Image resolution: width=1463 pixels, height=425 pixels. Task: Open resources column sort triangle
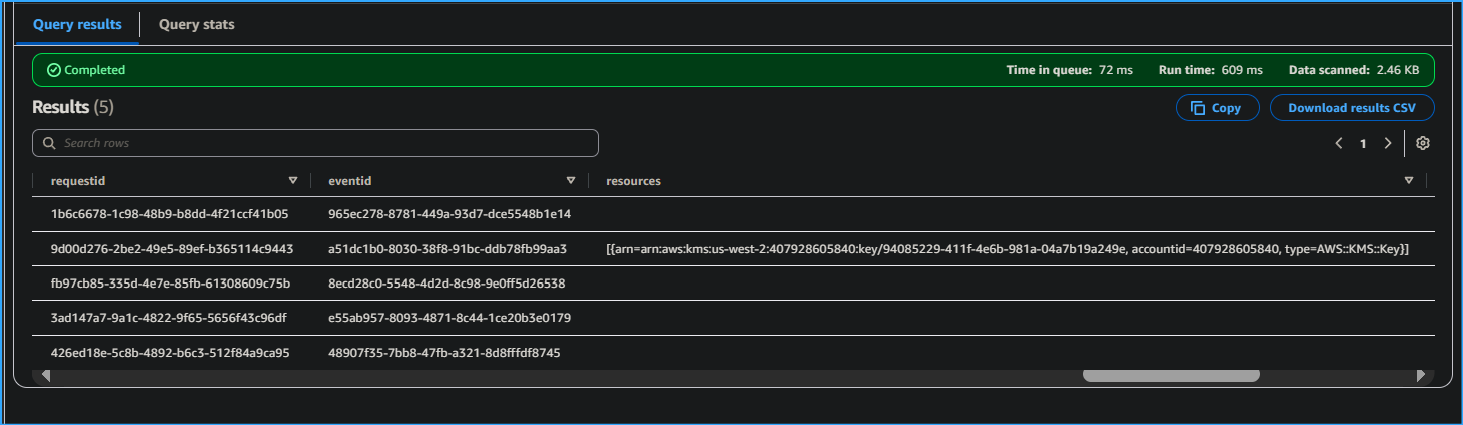pos(1408,181)
